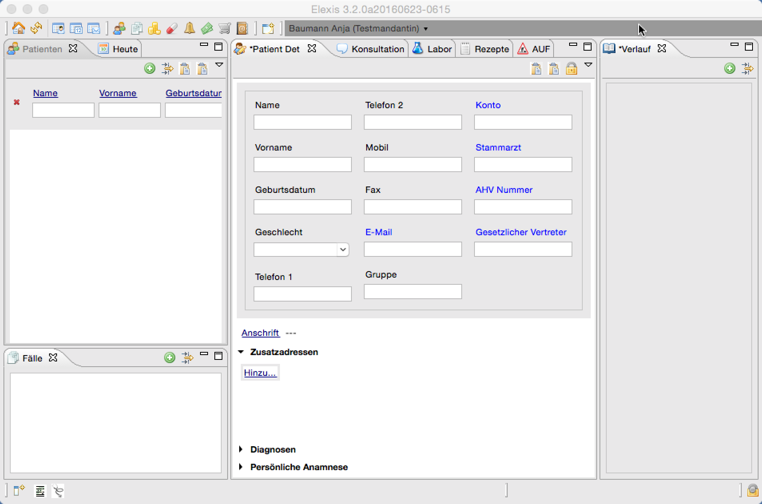762x504 pixels.
Task: Click the E-Mail link label
Action: pyautogui.click(x=379, y=232)
